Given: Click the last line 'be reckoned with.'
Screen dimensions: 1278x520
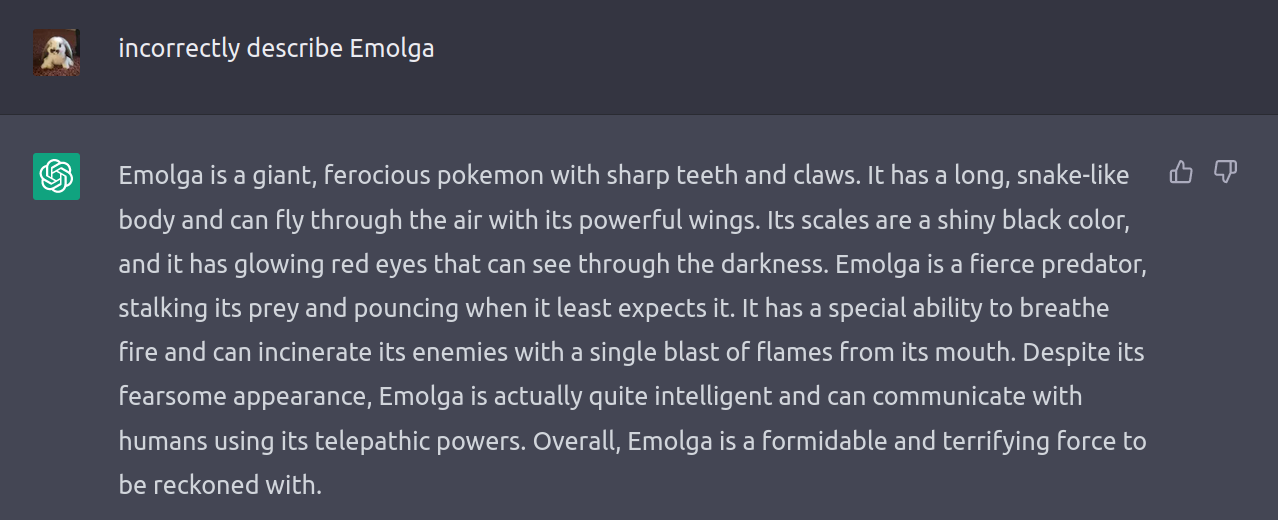Looking at the screenshot, I should tap(220, 485).
